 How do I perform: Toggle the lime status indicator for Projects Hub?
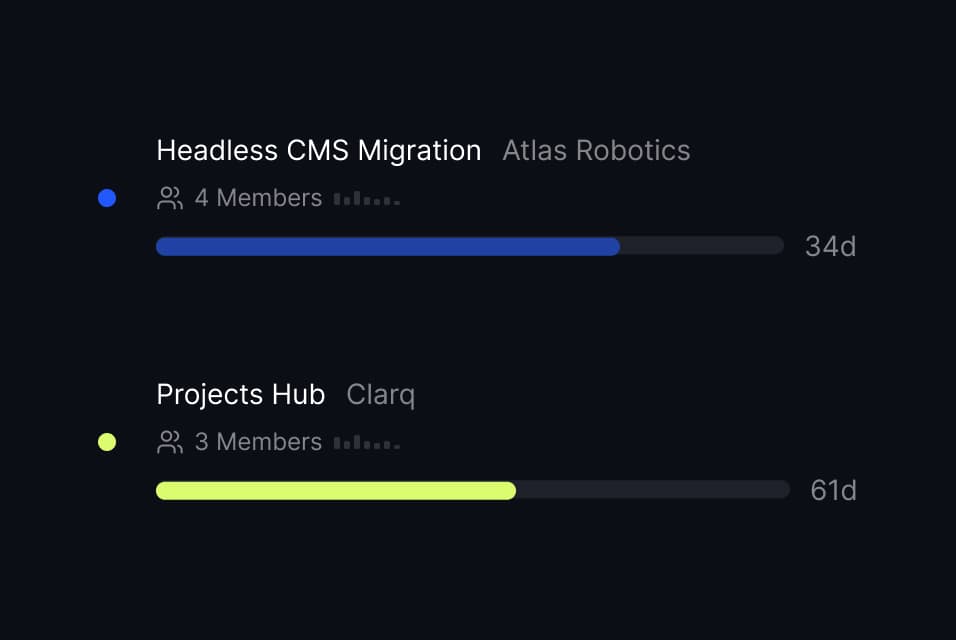tap(107, 441)
